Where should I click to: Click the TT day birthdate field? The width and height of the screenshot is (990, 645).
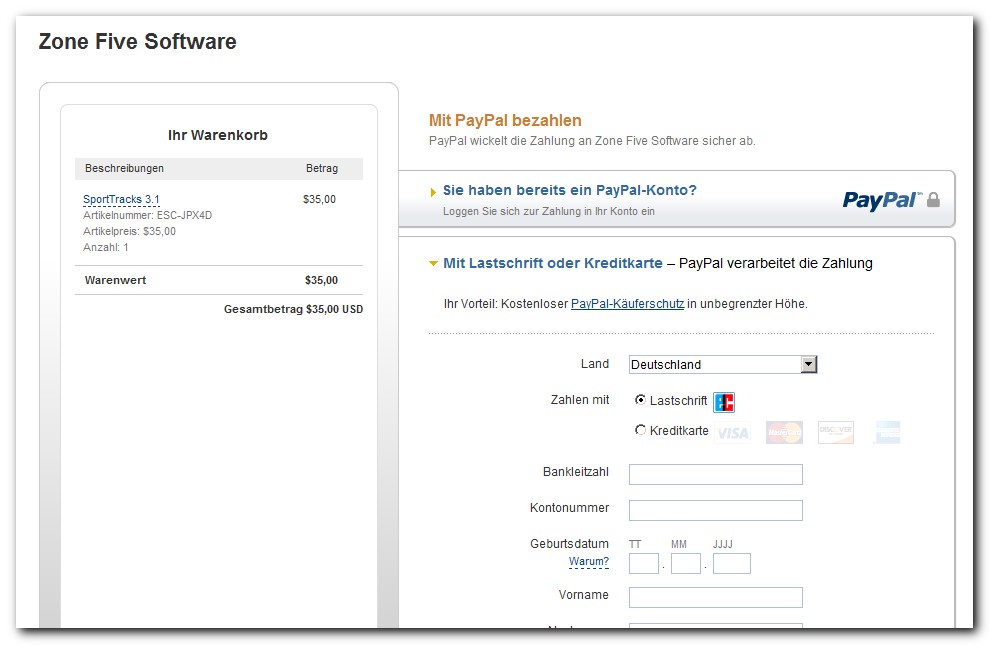click(643, 564)
